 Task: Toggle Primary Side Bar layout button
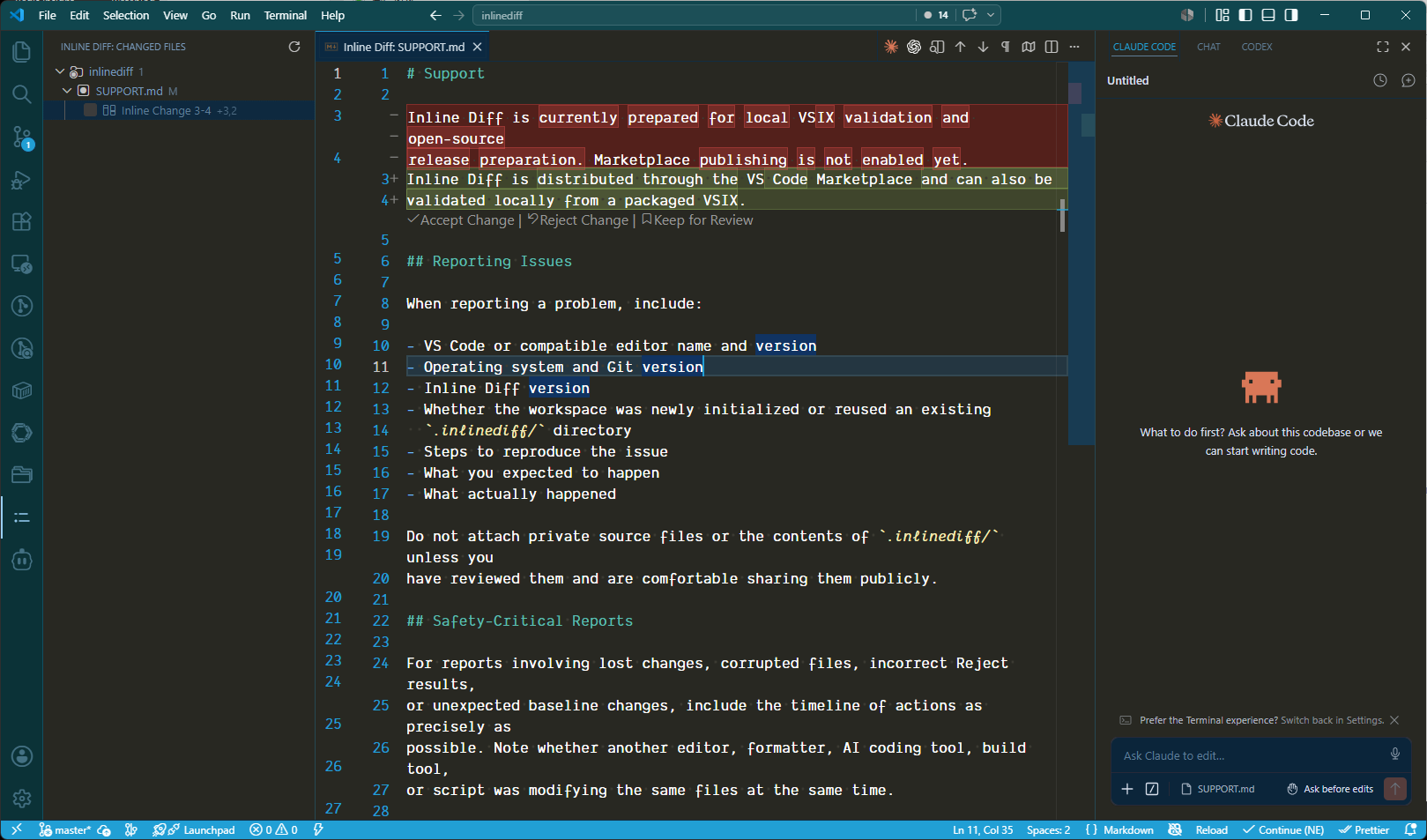pos(1245,15)
